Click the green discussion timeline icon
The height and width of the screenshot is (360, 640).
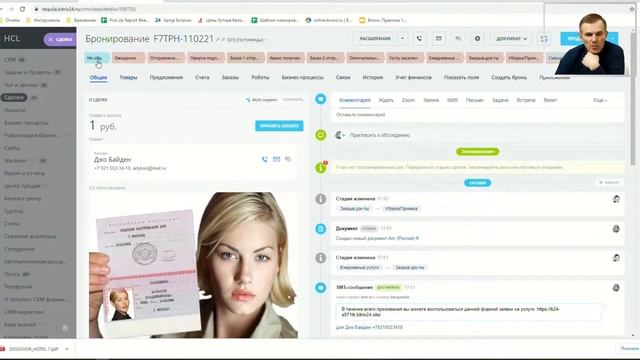(x=321, y=135)
